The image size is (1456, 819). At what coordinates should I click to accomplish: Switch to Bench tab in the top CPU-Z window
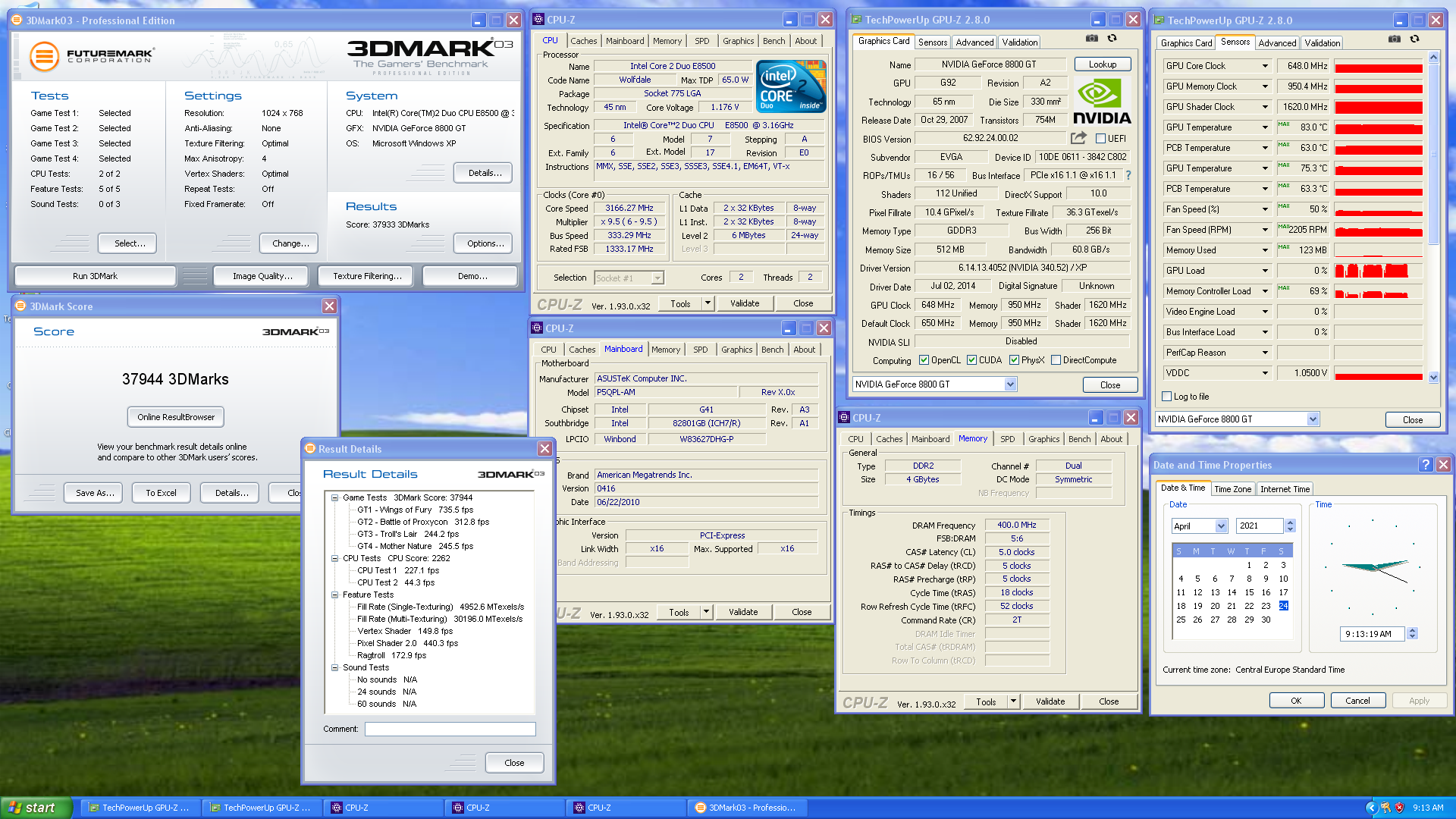(x=773, y=41)
